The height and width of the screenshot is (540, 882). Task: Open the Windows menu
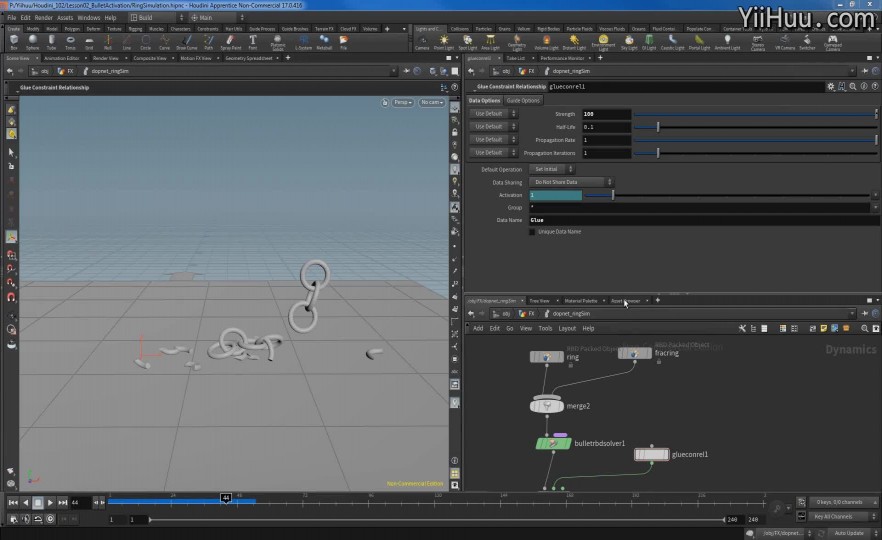tap(88, 17)
